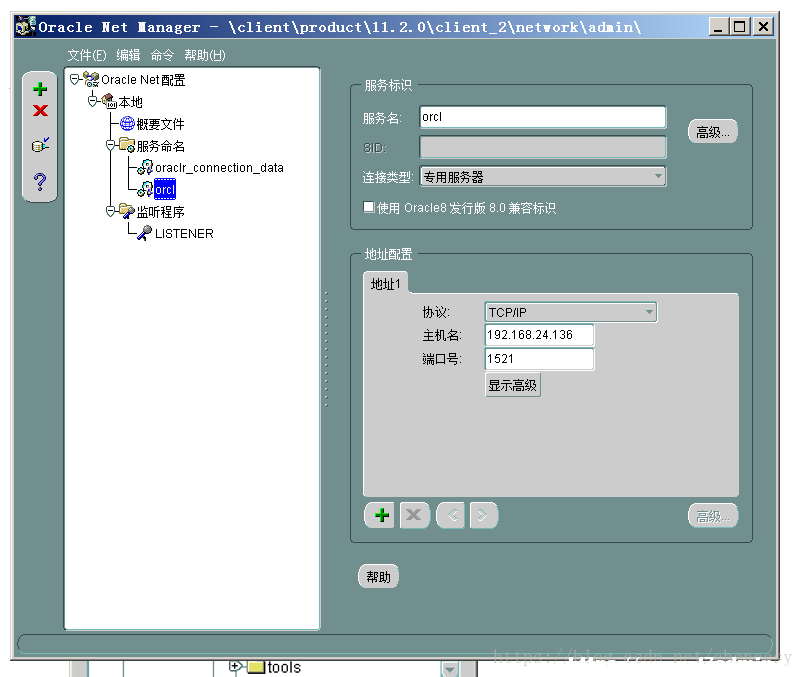Image resolution: width=804 pixels, height=677 pixels.
Task: Click the folder icon beside 服务命名
Action: coord(127,145)
